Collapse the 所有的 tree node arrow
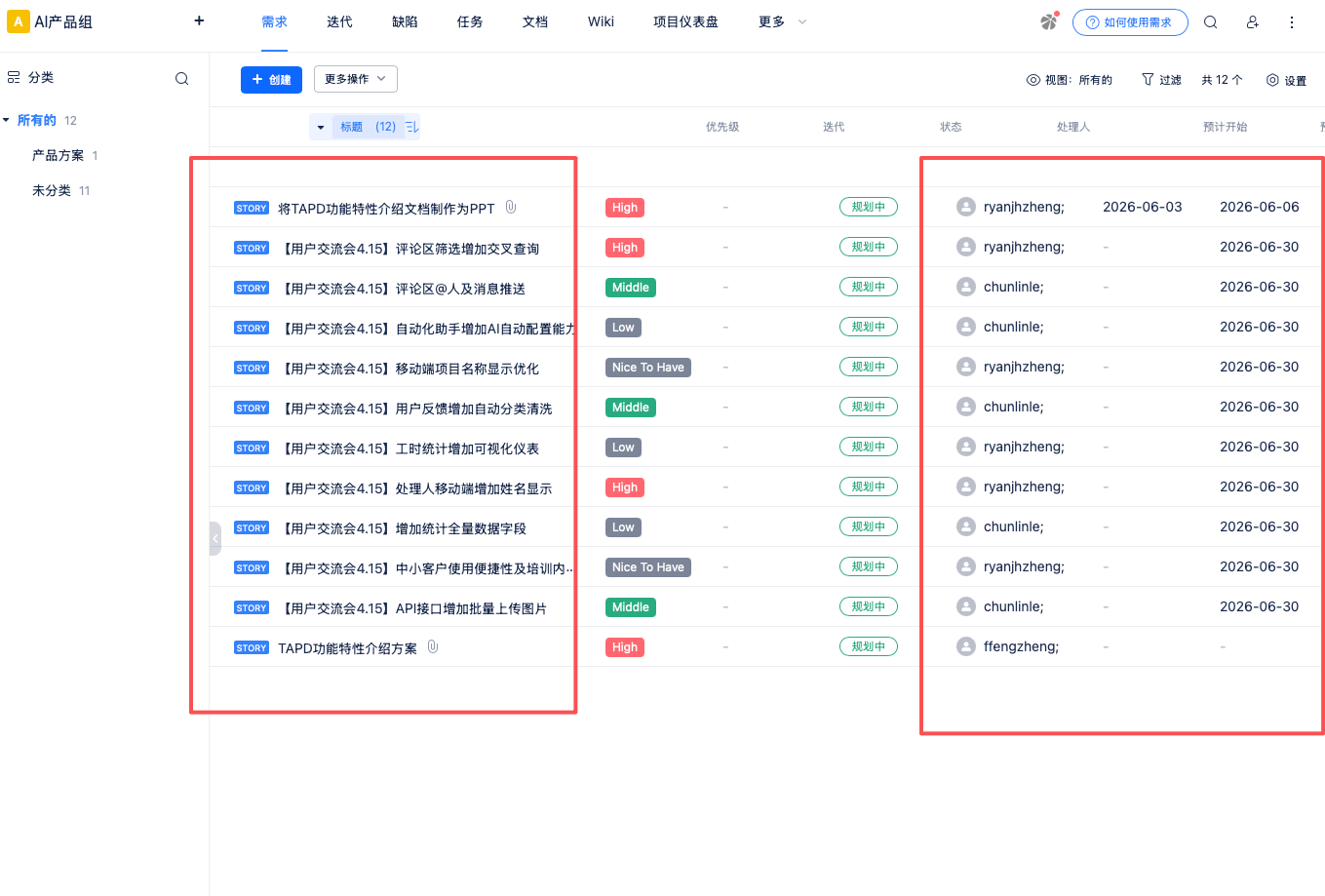Viewport: 1325px width, 896px height. click(x=7, y=120)
